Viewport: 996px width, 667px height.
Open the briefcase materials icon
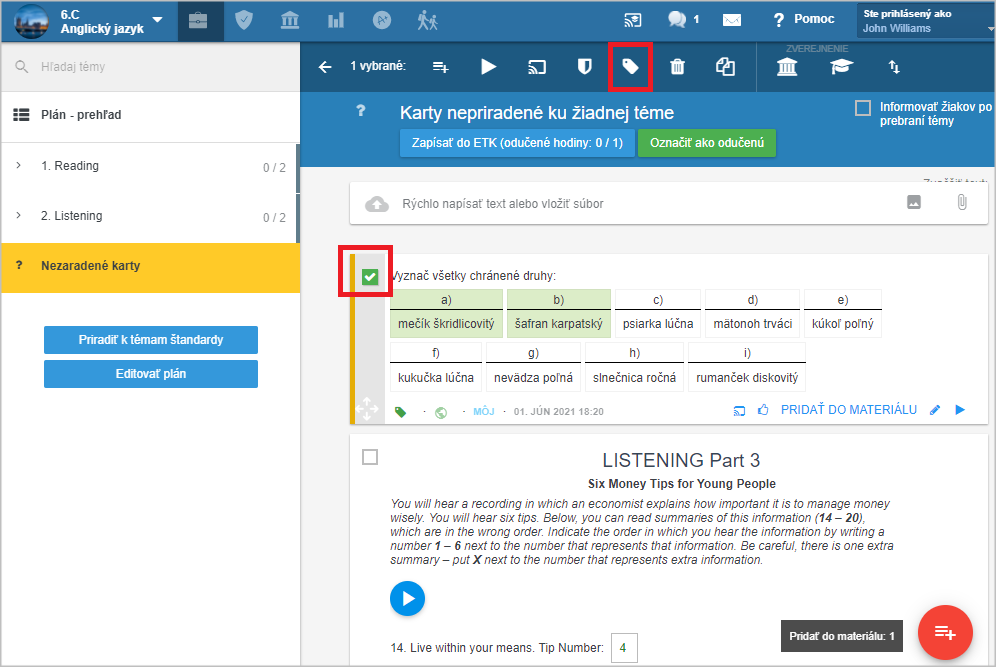tap(198, 21)
